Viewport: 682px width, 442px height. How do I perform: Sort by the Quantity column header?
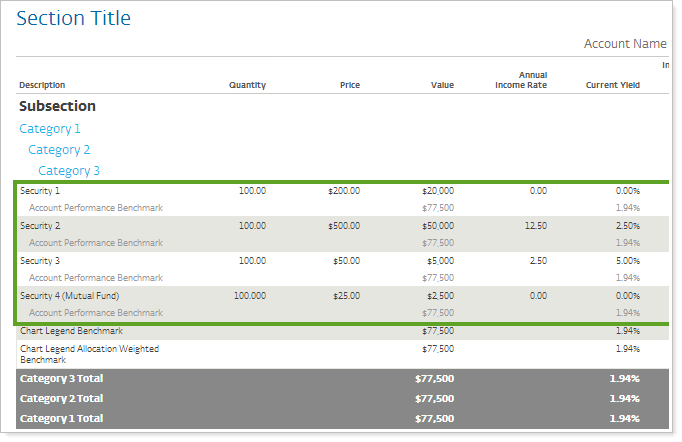(247, 86)
